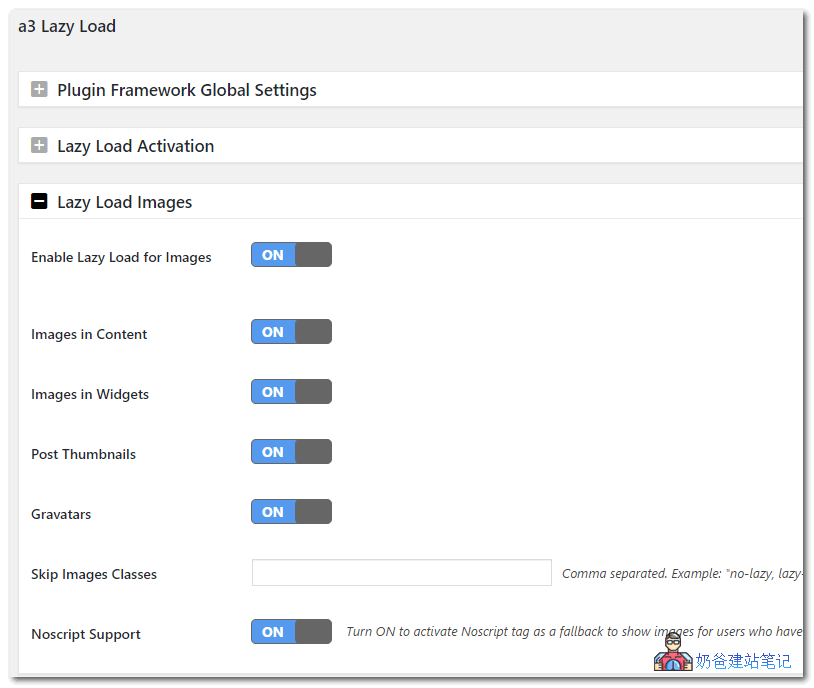The width and height of the screenshot is (814, 688).
Task: Focus the Skip Images Classes text field
Action: pyautogui.click(x=401, y=573)
